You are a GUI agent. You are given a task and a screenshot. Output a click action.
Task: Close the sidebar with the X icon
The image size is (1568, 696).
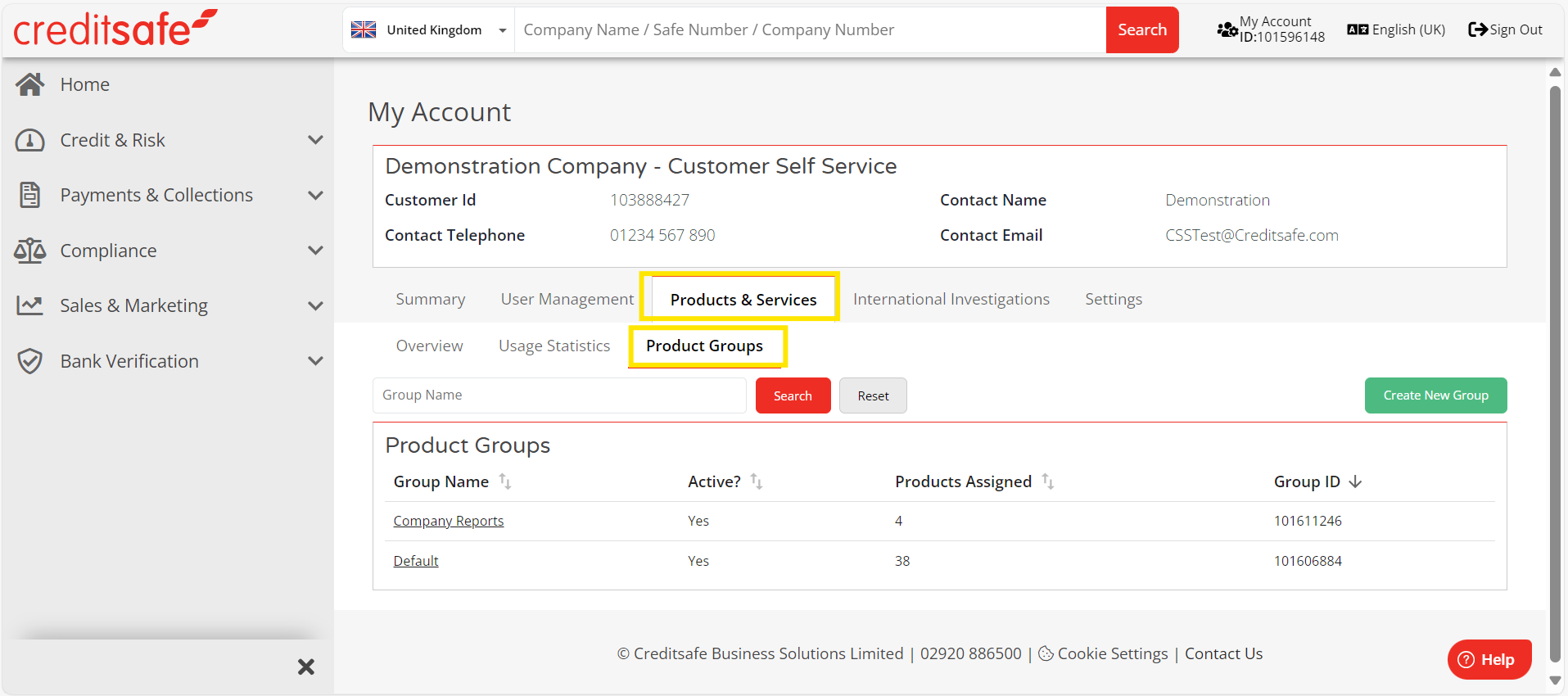(306, 667)
